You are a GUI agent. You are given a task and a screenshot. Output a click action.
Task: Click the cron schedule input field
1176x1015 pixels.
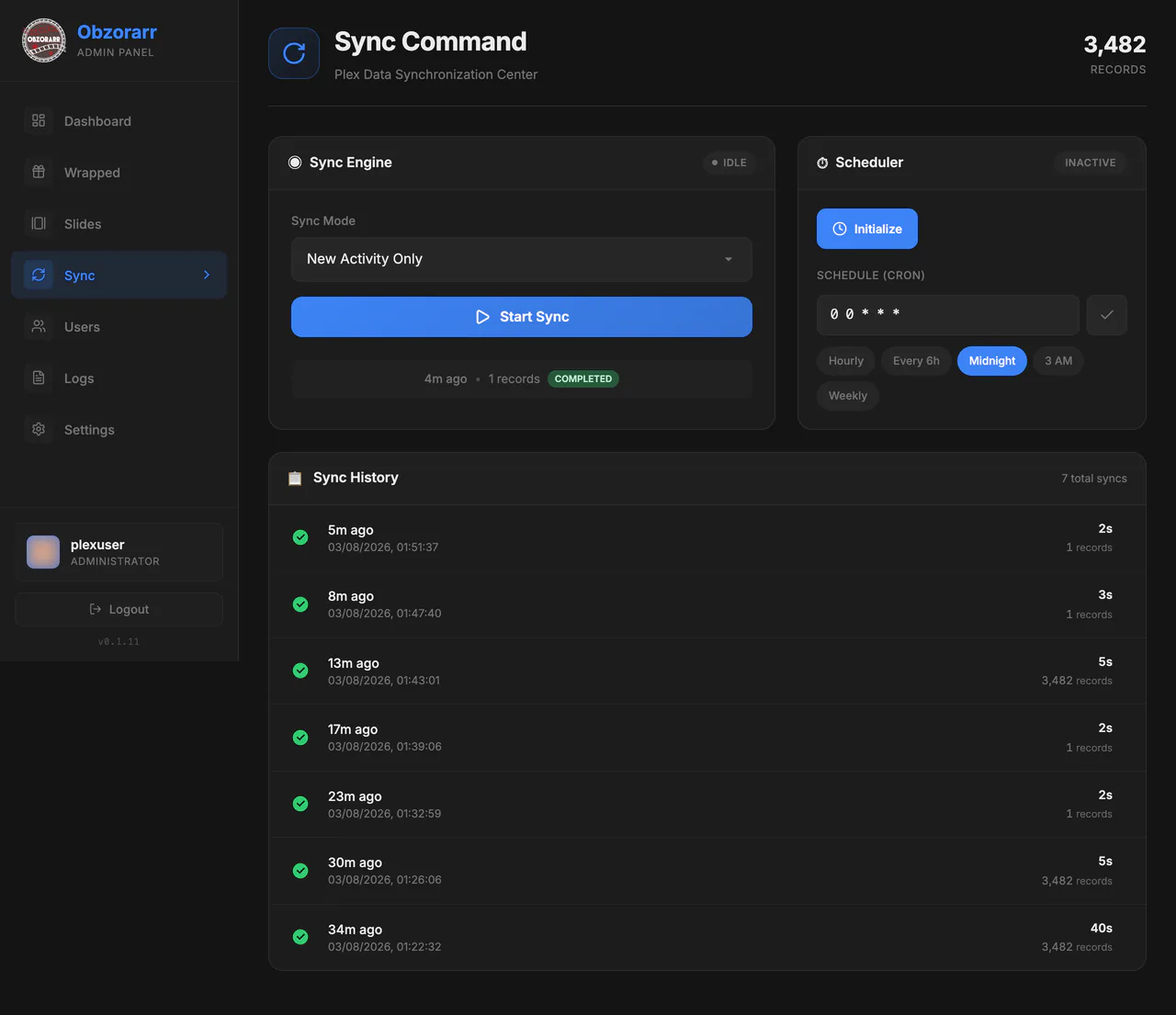(948, 315)
